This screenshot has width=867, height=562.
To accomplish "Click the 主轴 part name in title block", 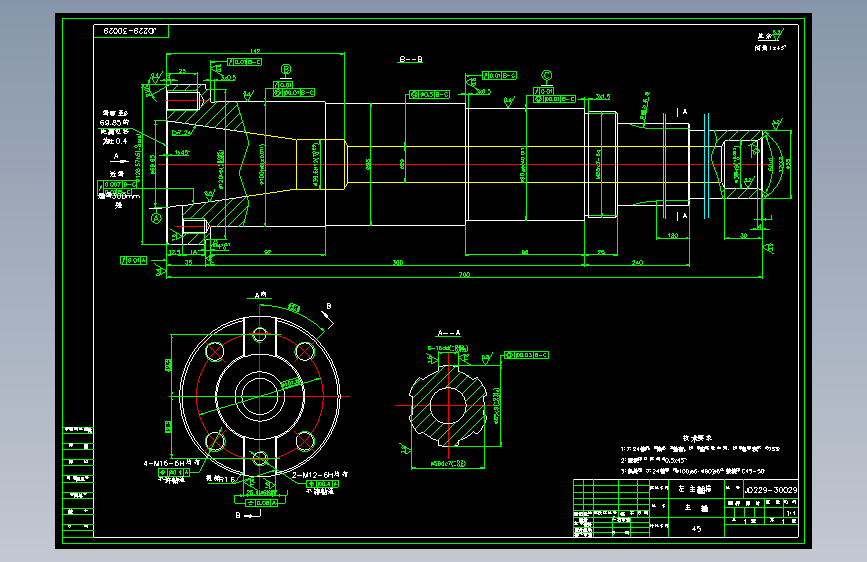I will (x=697, y=508).
